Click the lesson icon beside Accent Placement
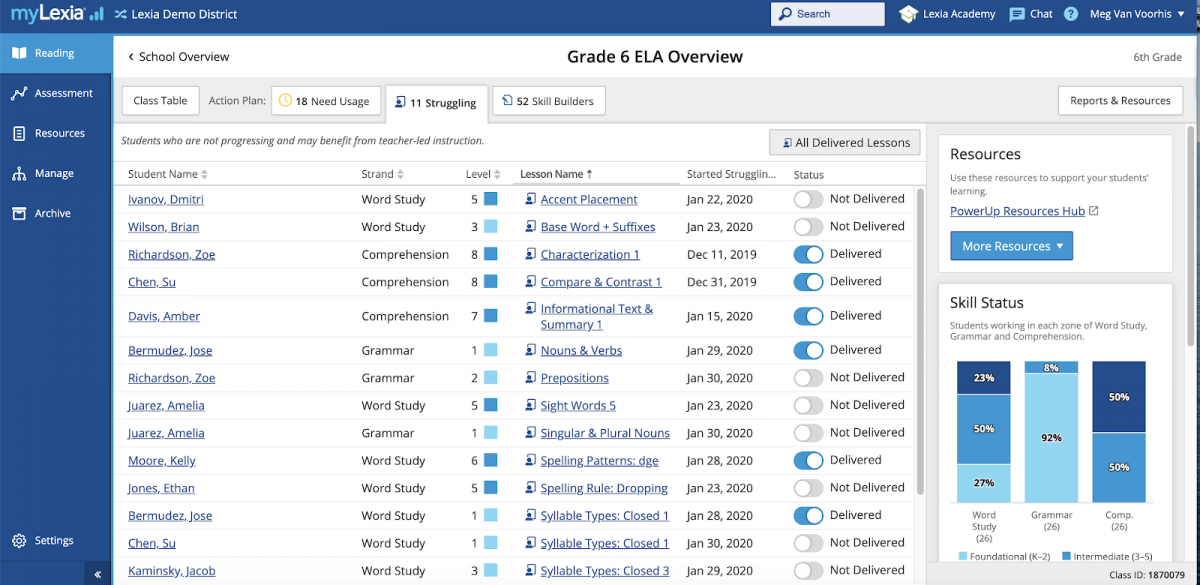Image resolution: width=1200 pixels, height=585 pixels. pos(531,199)
